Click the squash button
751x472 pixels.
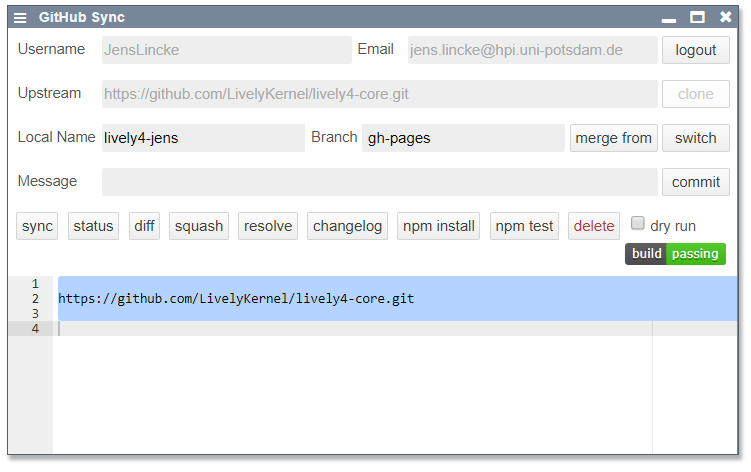coord(199,226)
